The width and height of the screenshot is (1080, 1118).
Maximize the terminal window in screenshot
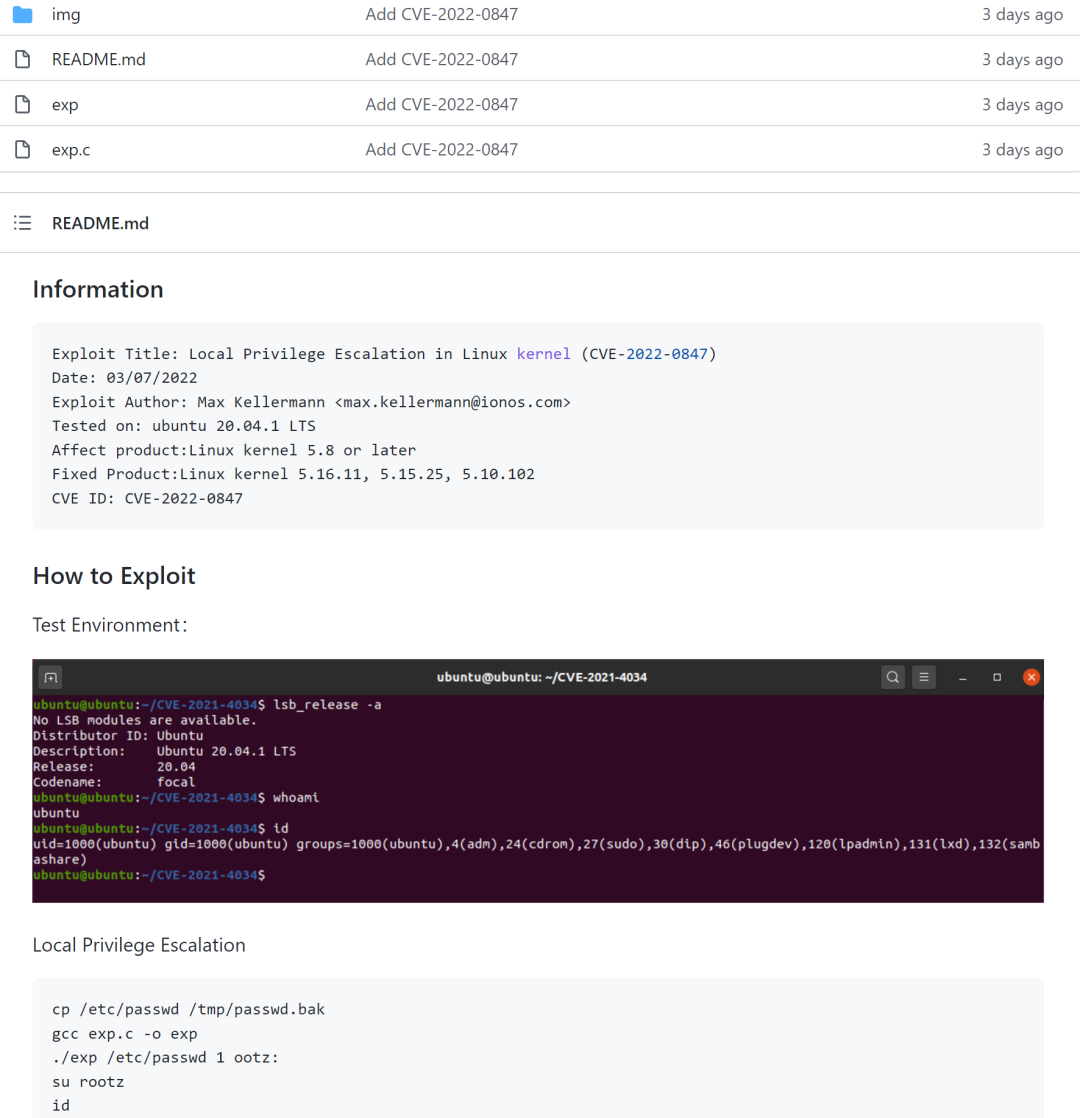pyautogui.click(x=997, y=677)
